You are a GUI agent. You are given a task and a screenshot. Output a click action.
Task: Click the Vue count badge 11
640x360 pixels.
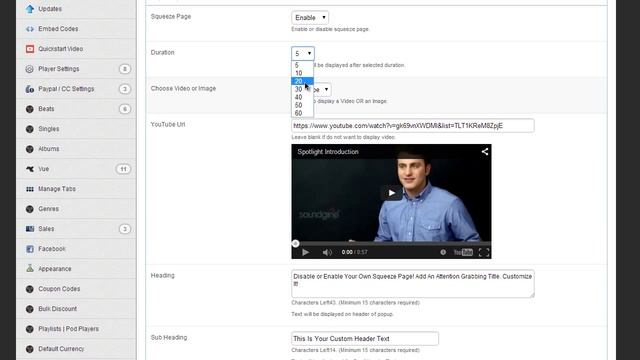coord(123,169)
